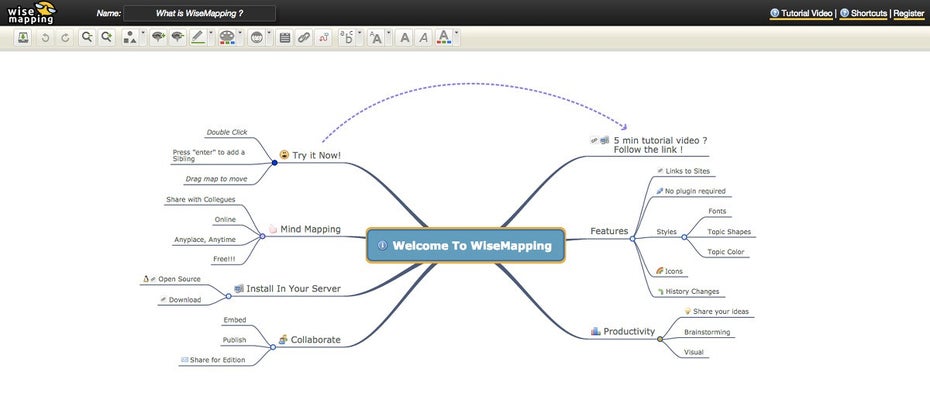
Task: Click the people icon beside Collaborate
Action: (284, 339)
